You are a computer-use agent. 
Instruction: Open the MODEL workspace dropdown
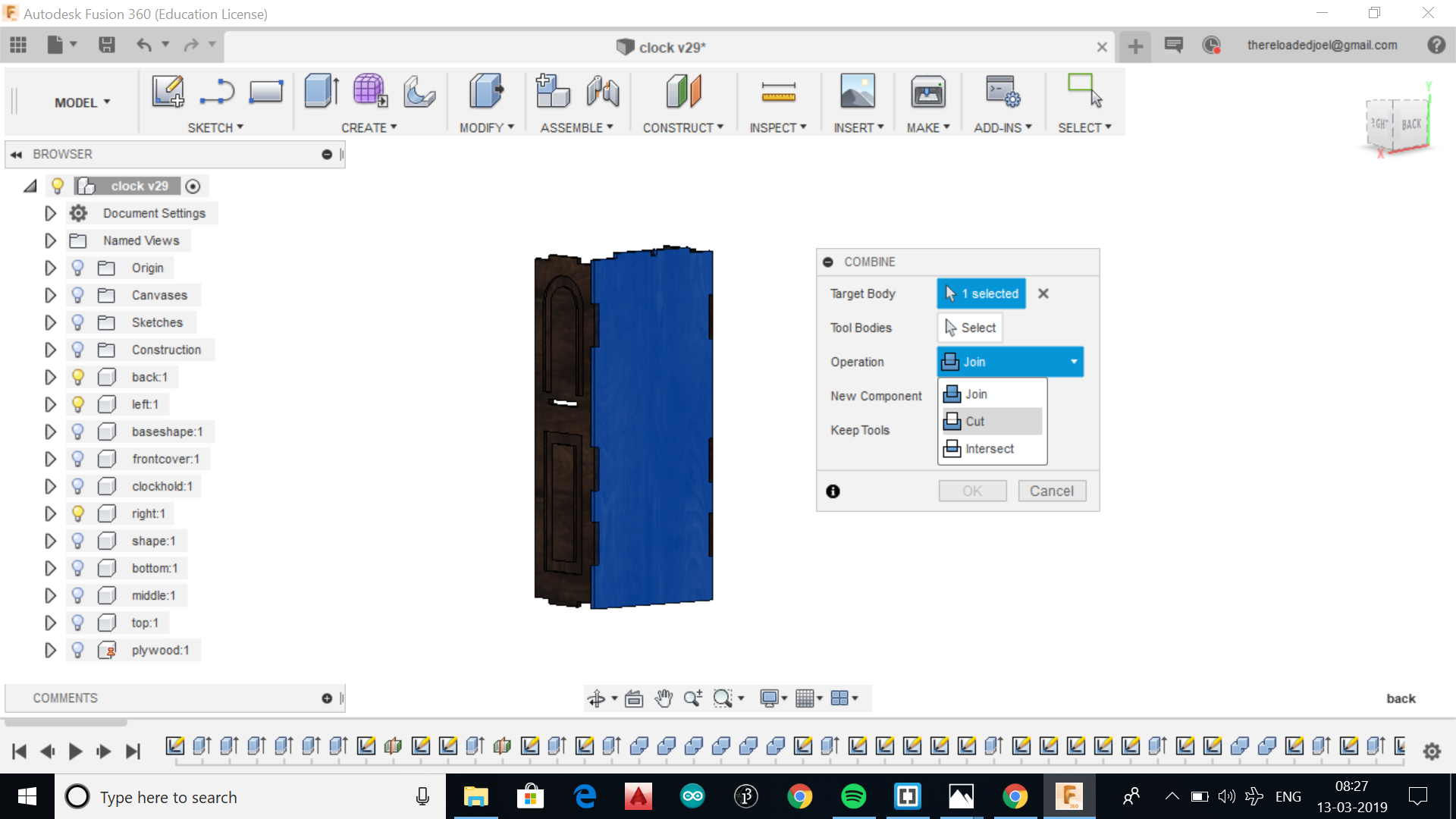[82, 102]
